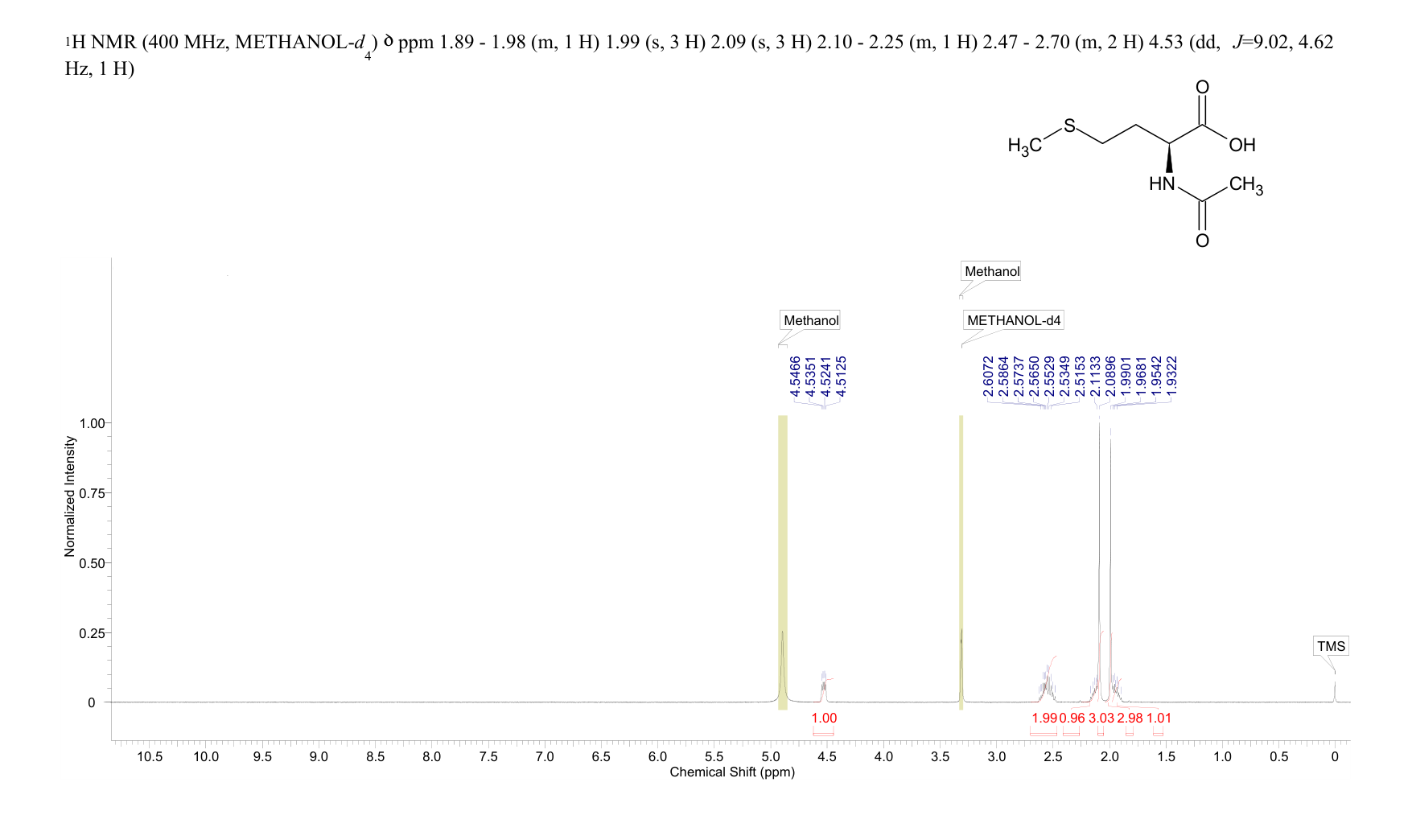Click the x-axis tick label 8.5
The image size is (1412, 840).
(376, 756)
